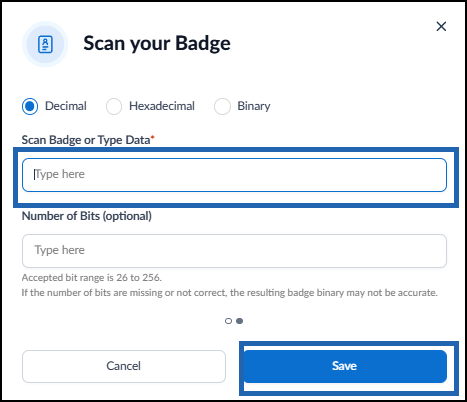This screenshot has height=402, width=467.
Task: Select the Binary radio button
Action: point(222,106)
